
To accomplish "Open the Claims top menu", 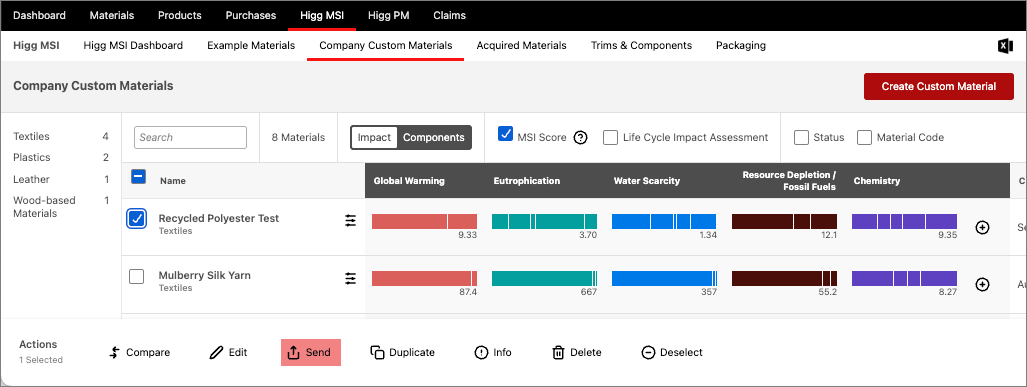I will coord(449,15).
